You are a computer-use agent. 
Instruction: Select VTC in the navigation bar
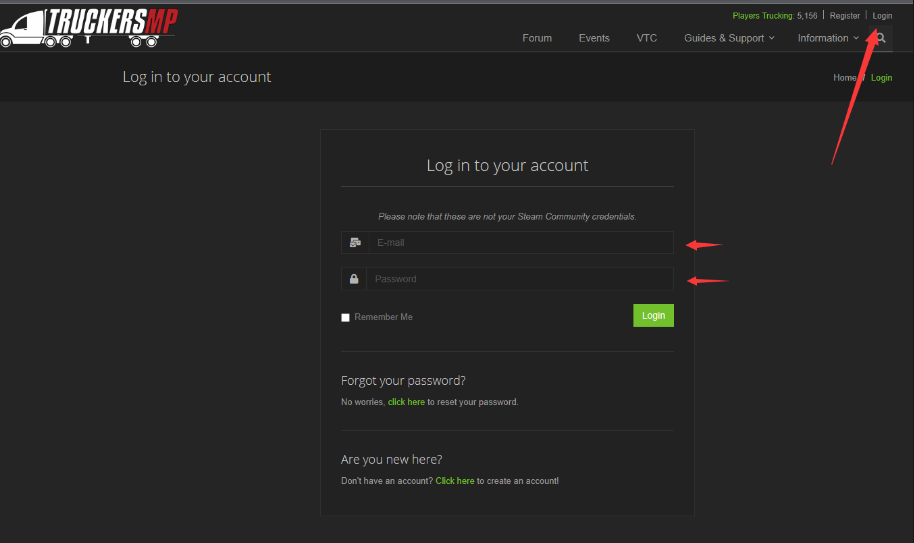click(647, 38)
